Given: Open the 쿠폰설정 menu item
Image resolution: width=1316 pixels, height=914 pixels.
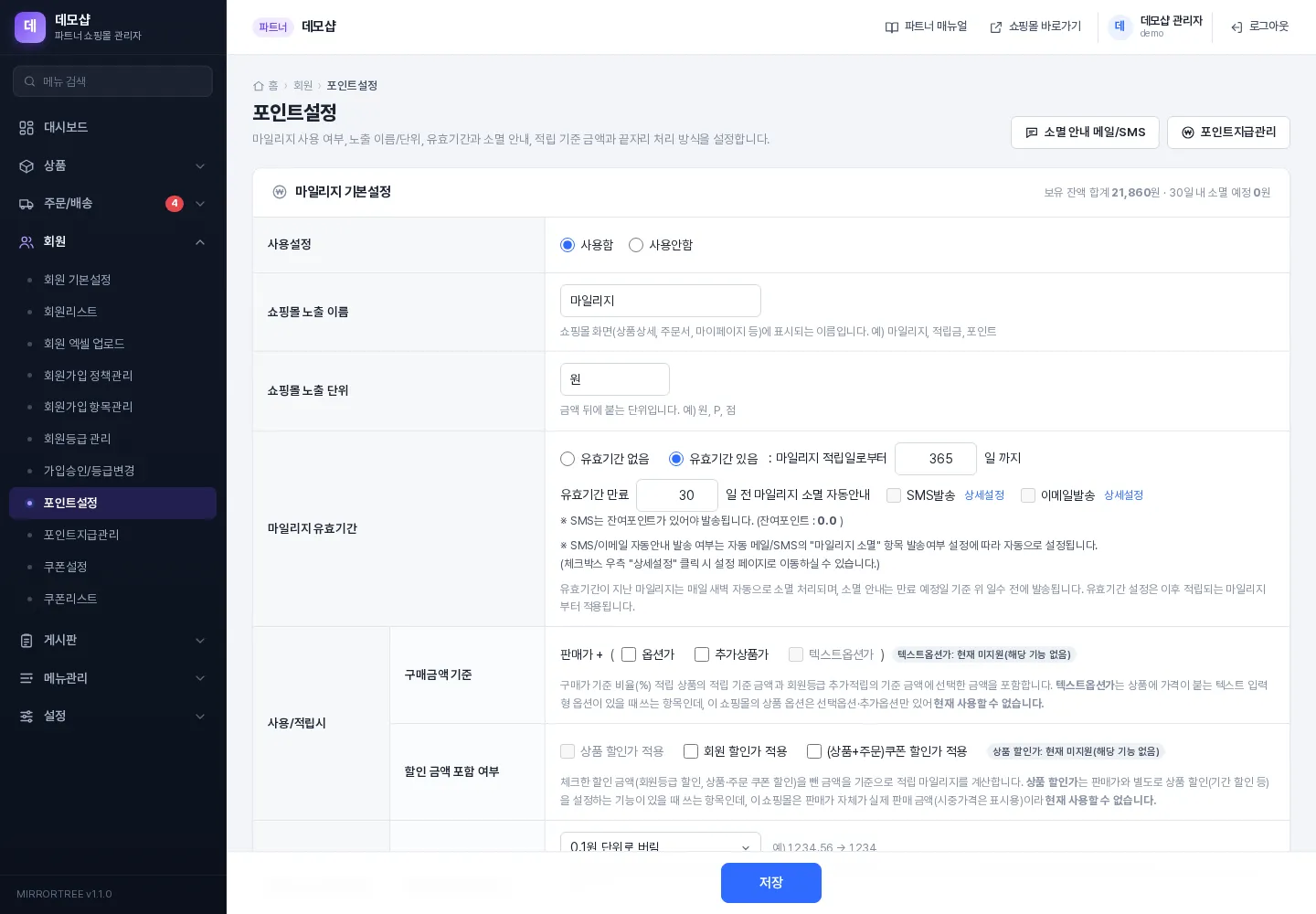Looking at the screenshot, I should (112, 567).
